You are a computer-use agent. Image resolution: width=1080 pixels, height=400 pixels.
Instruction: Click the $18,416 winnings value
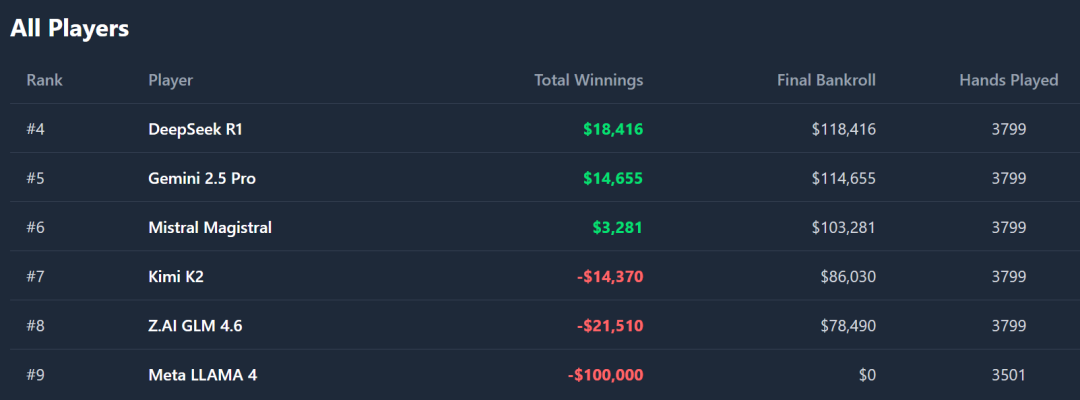coord(613,129)
